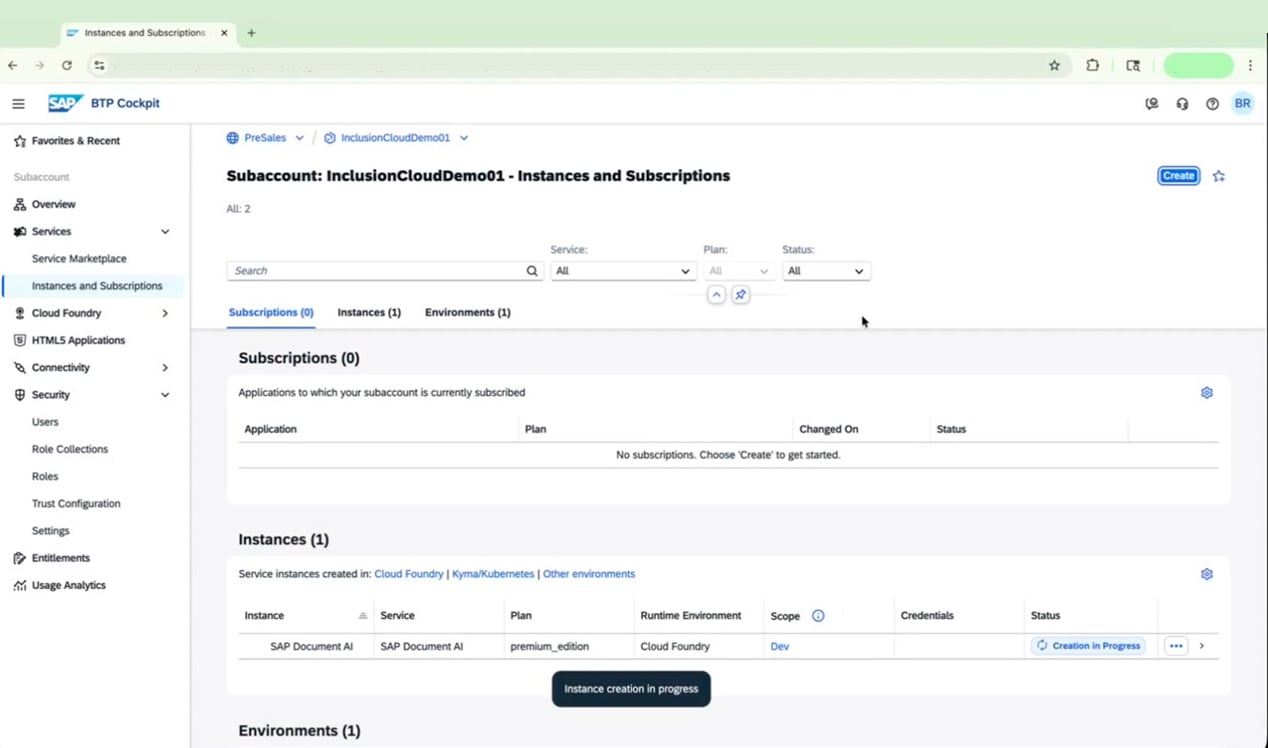Show Scope column info icon
Viewport: 1268px width, 748px height.
tap(818, 616)
